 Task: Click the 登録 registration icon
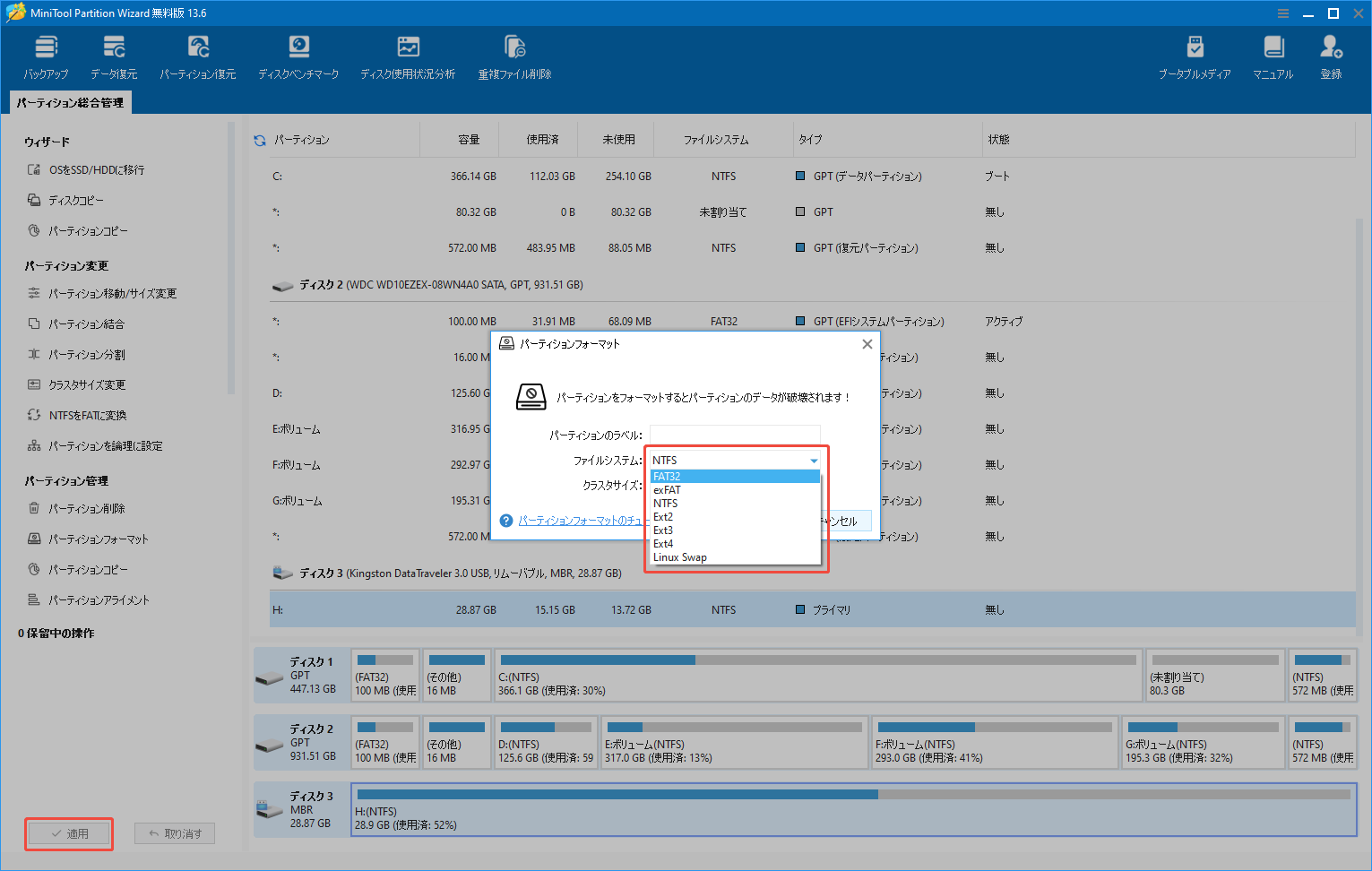point(1330,56)
